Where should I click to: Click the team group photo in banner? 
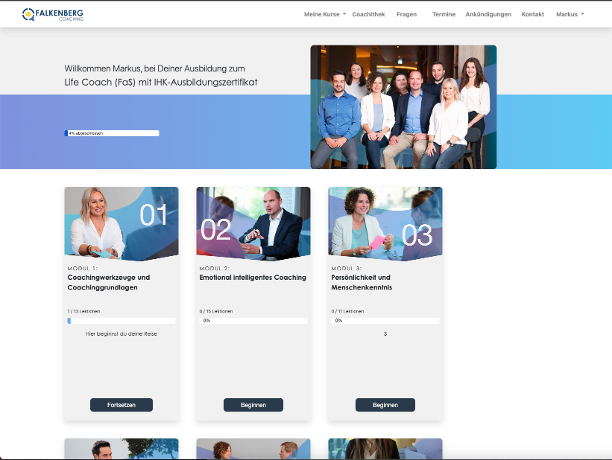[403, 106]
